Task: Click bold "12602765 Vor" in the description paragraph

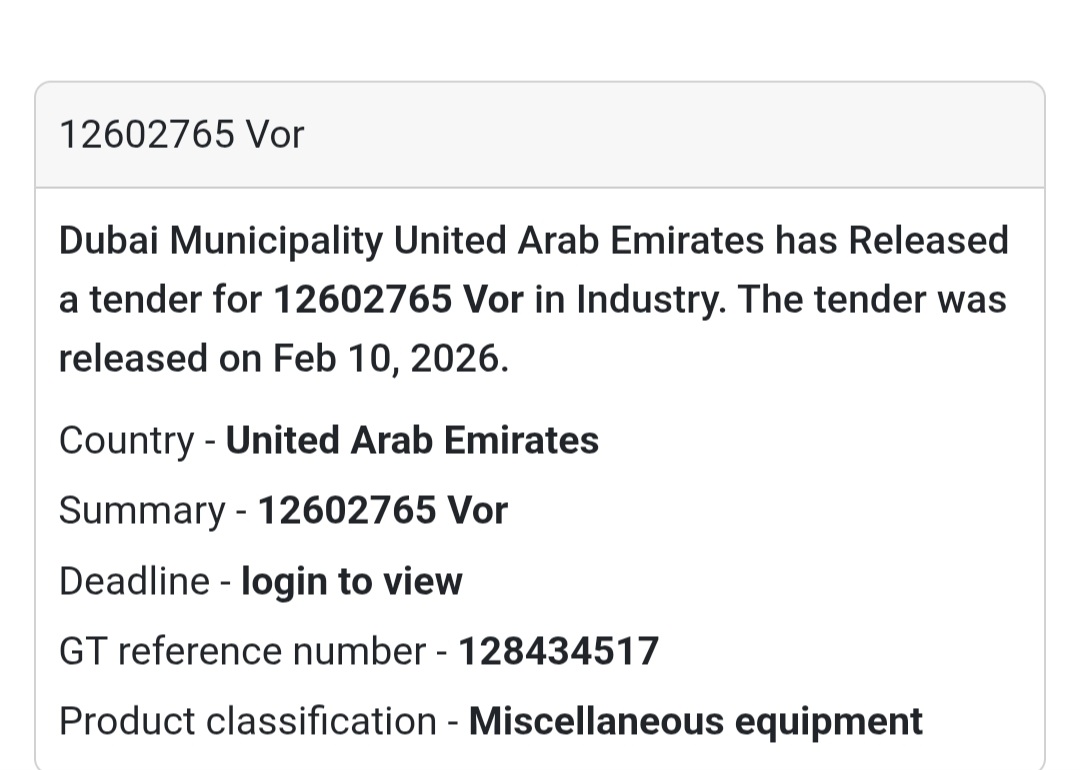Action: [x=398, y=300]
